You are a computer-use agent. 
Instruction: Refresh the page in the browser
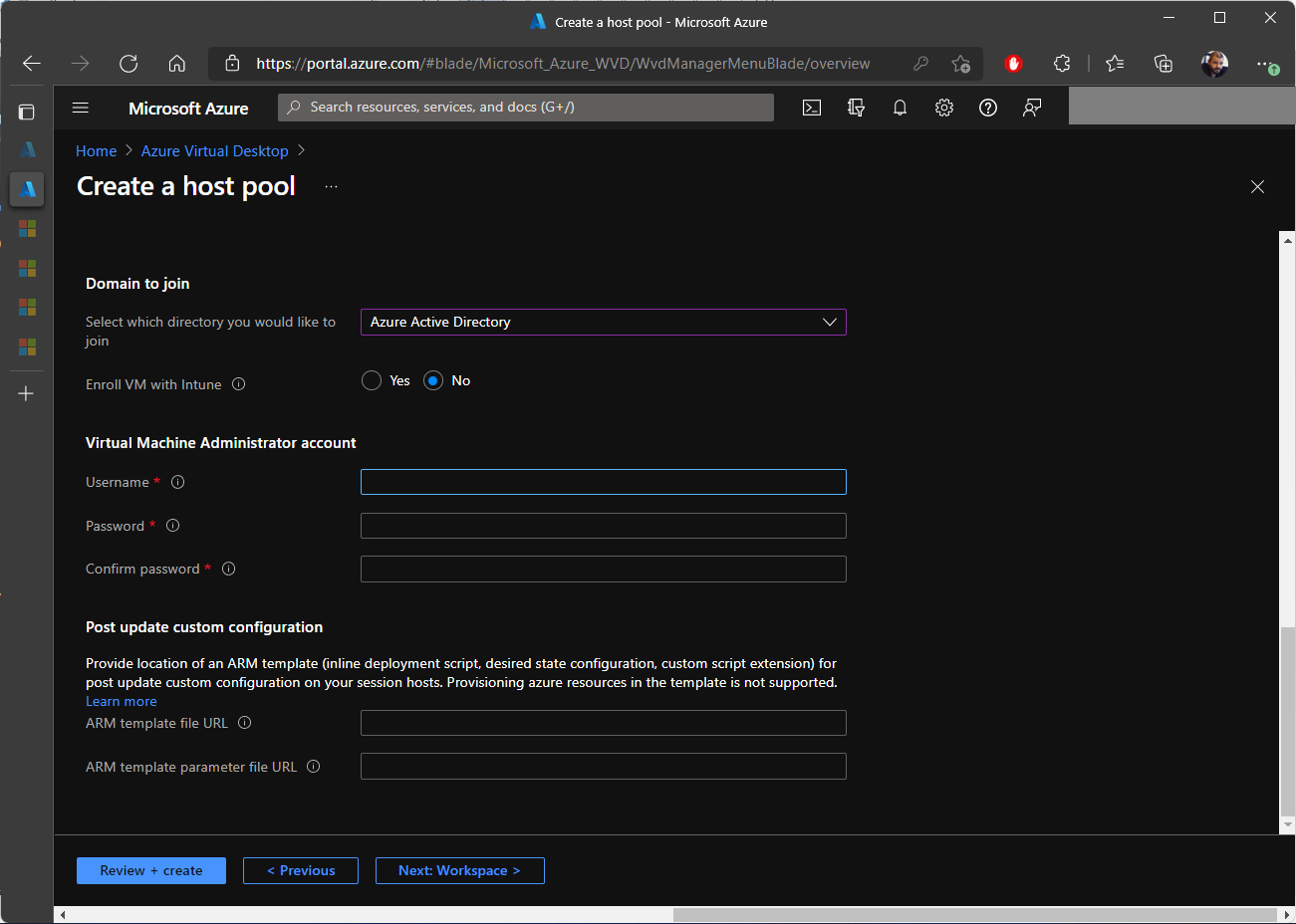coord(129,64)
